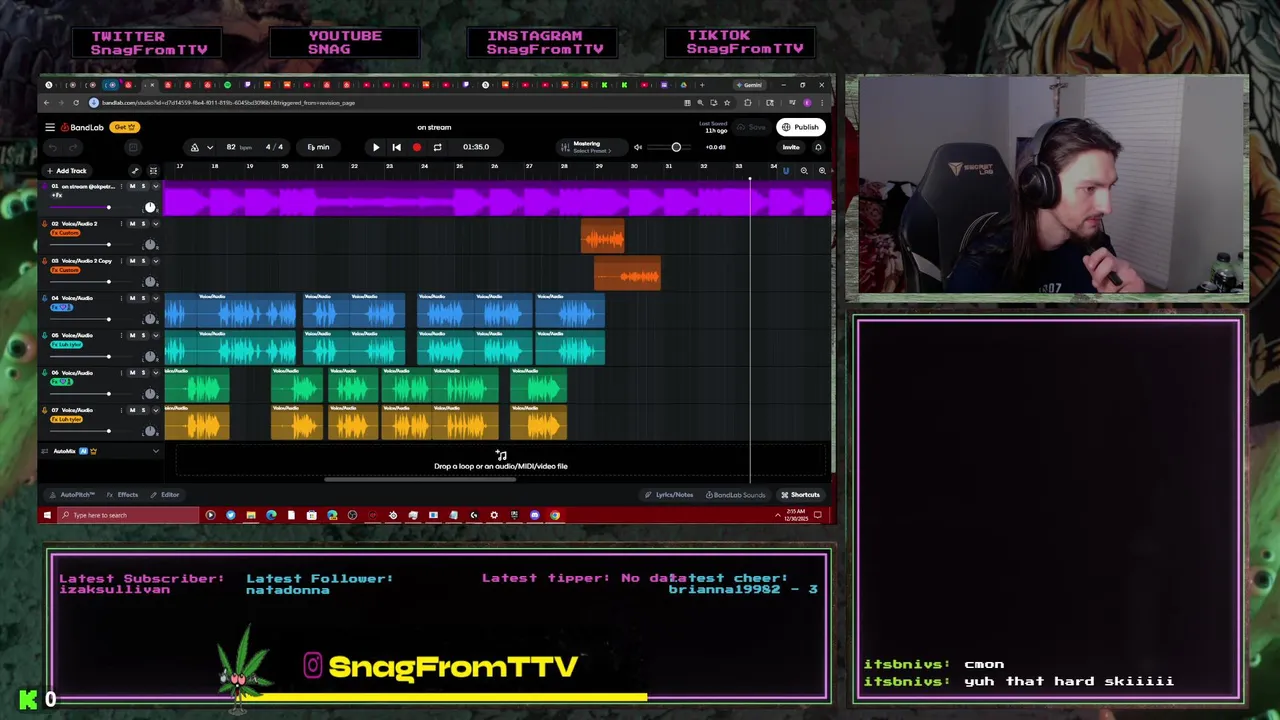Solo track 01 on stream

point(143,186)
